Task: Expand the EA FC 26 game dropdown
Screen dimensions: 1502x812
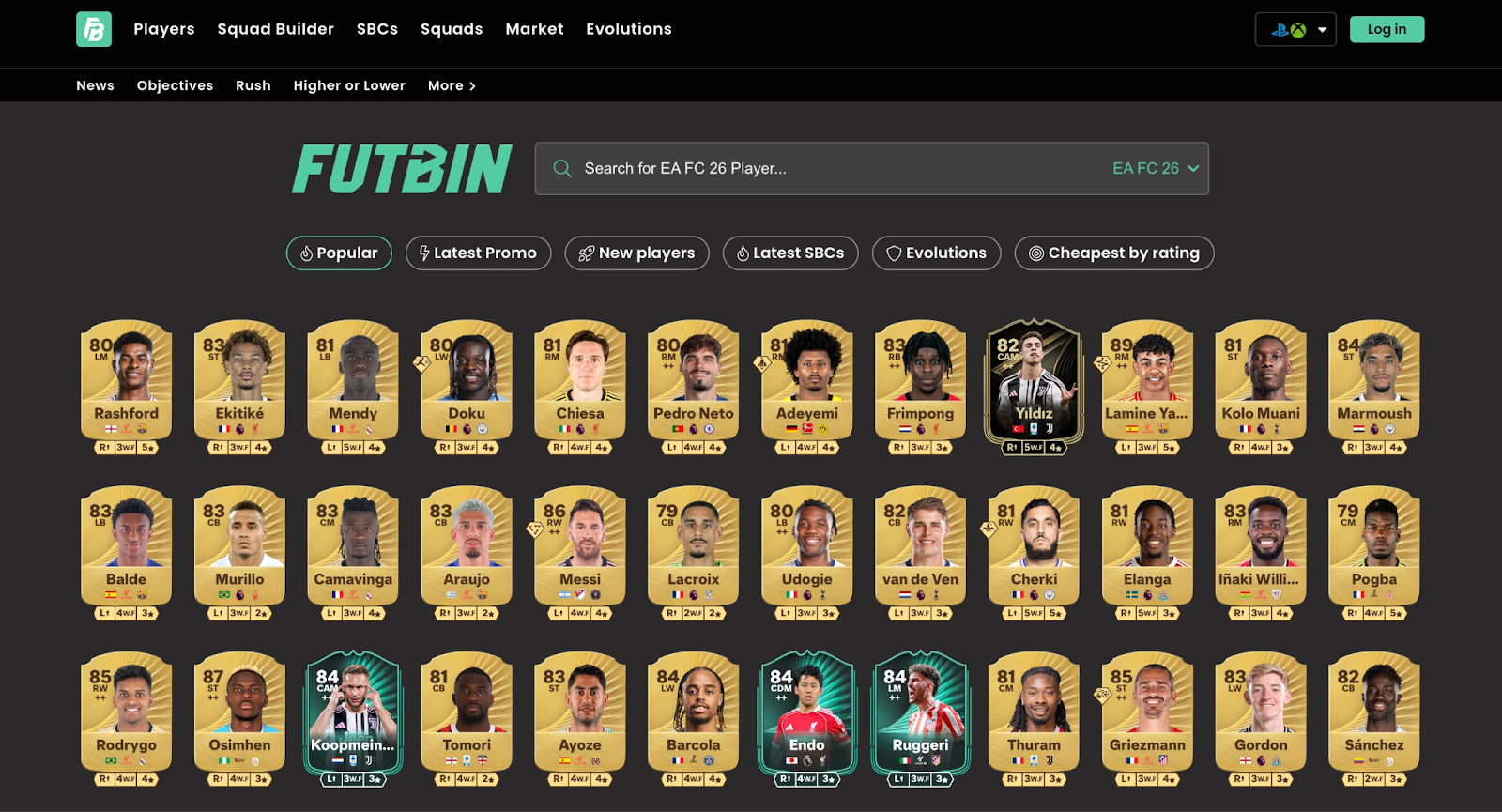Action: (x=1156, y=169)
